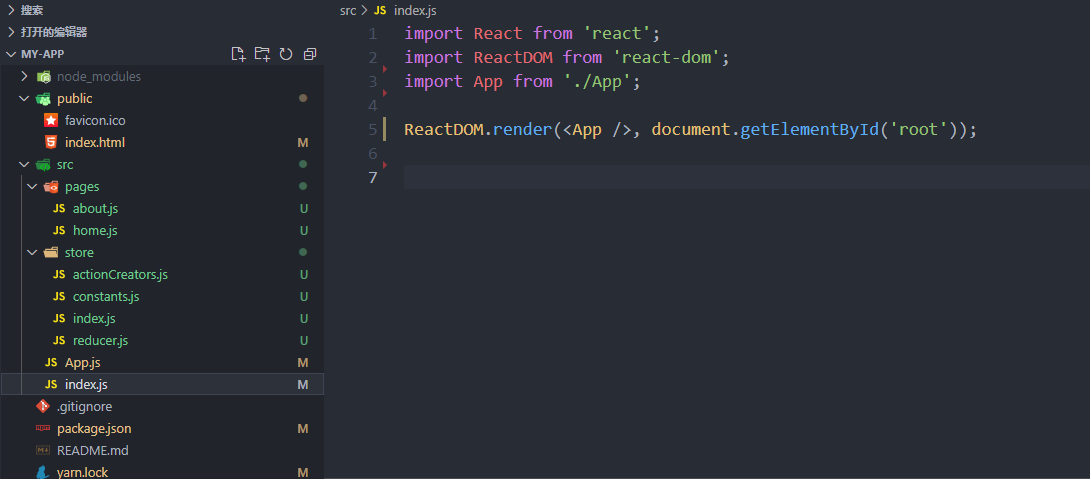Click line number 1 in the gutter

click(373, 33)
